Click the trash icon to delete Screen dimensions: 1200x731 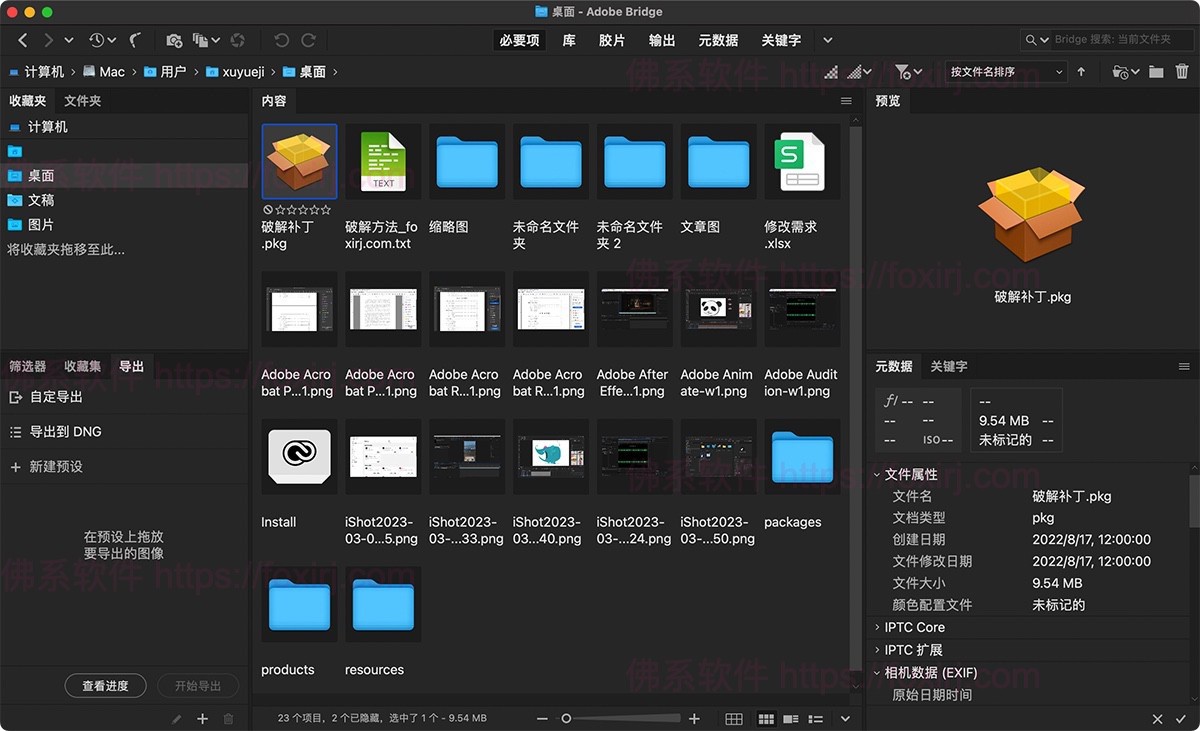point(1182,71)
